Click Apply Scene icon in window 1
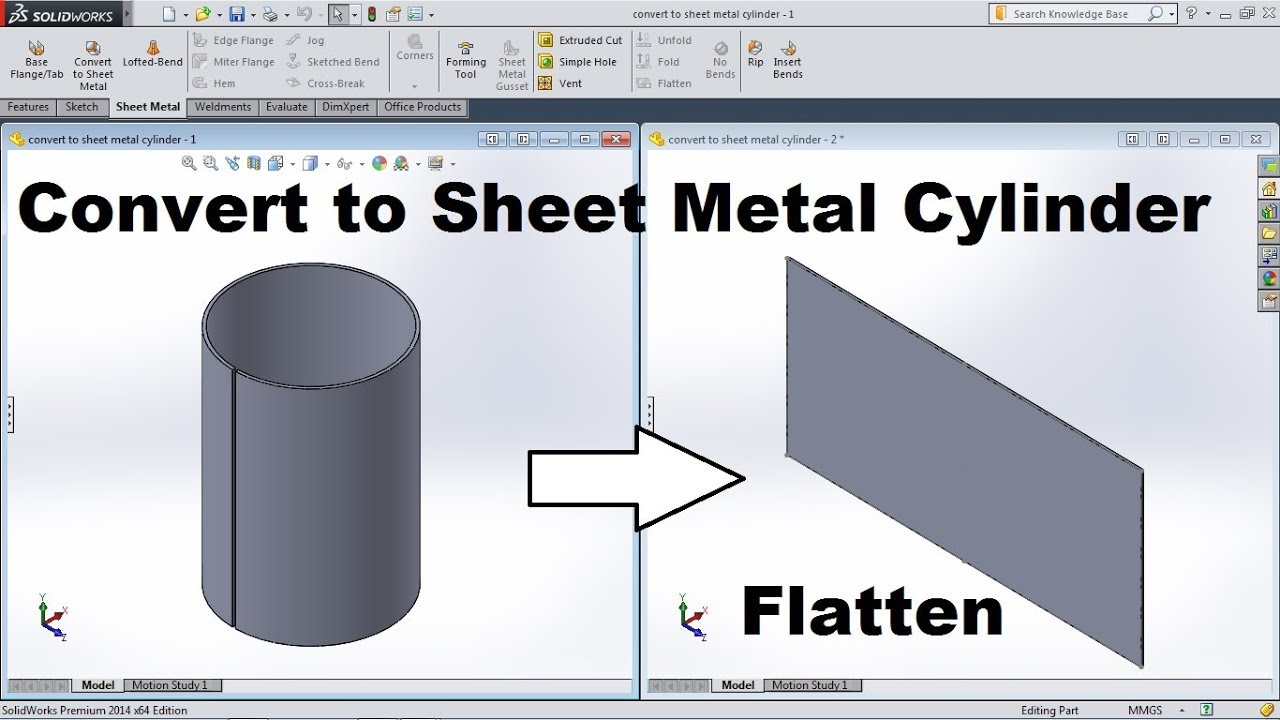Viewport: 1280px width, 720px height. (401, 163)
